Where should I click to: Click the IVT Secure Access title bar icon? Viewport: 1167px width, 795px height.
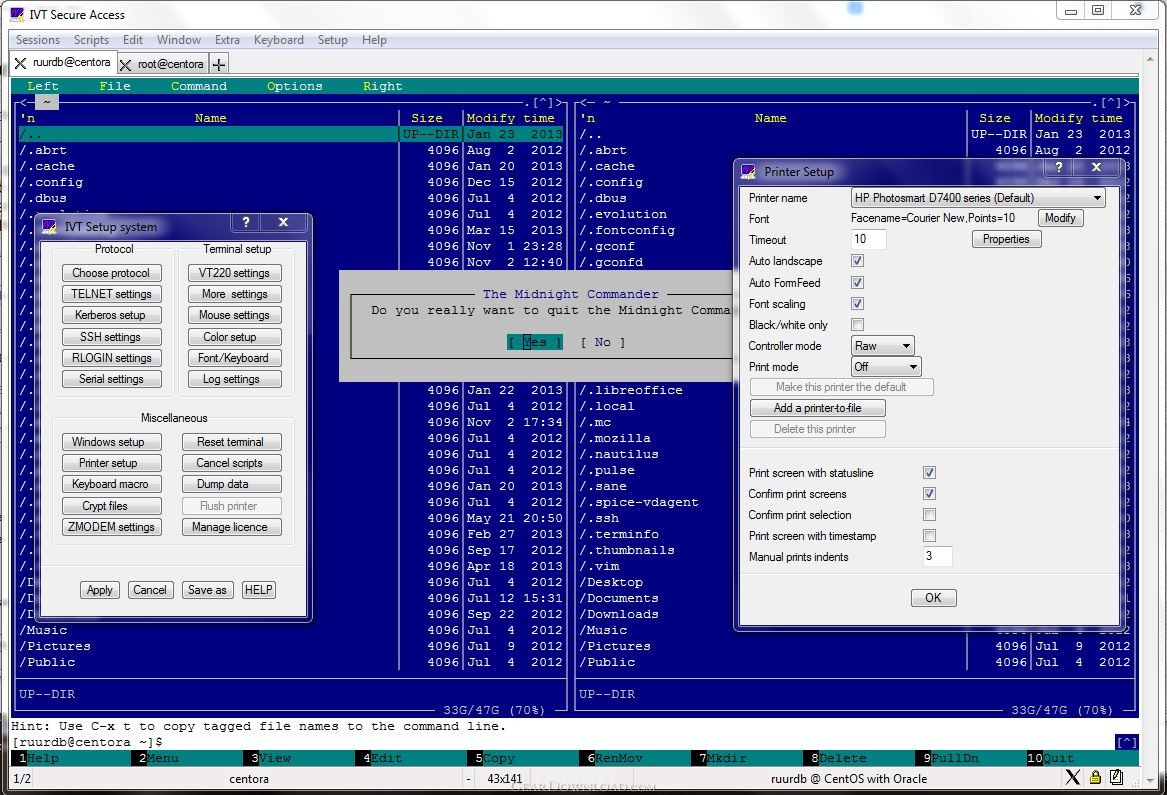coord(17,14)
